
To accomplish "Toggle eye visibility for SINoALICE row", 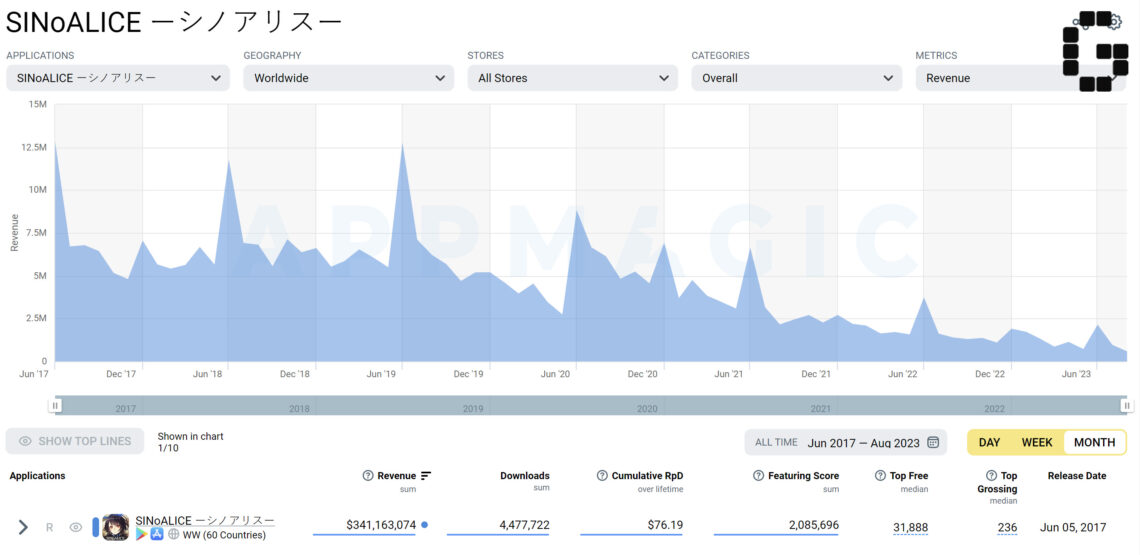I will (x=75, y=527).
